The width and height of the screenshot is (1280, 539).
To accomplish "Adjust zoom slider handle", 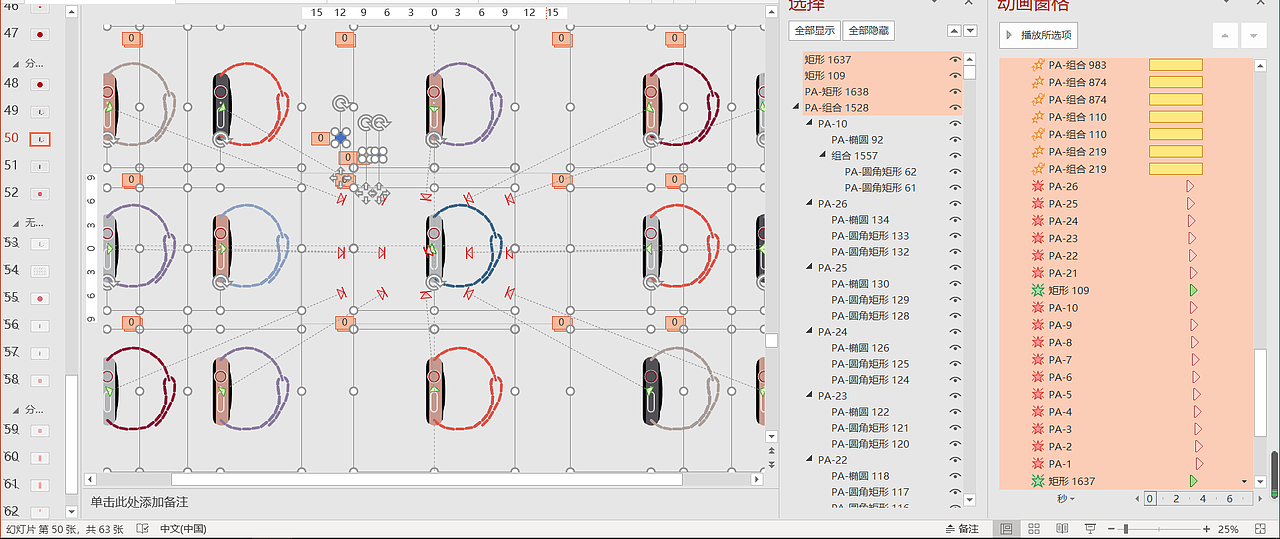I will coord(1125,529).
